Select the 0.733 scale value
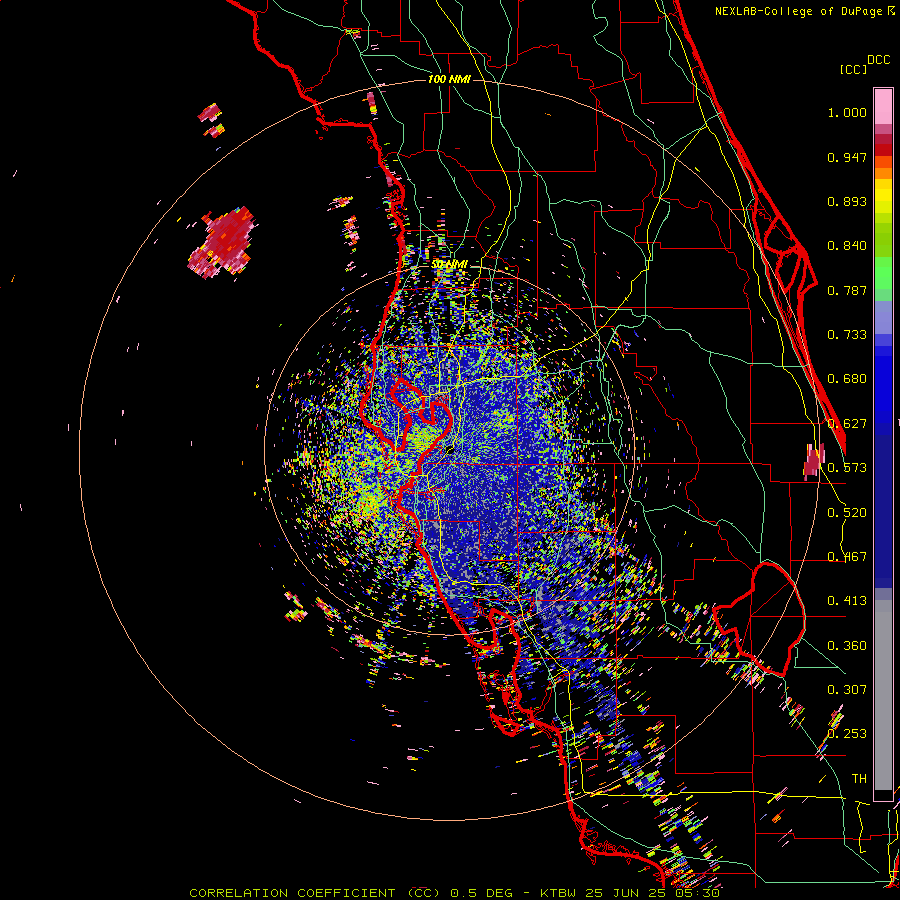The image size is (900, 900). tap(847, 335)
